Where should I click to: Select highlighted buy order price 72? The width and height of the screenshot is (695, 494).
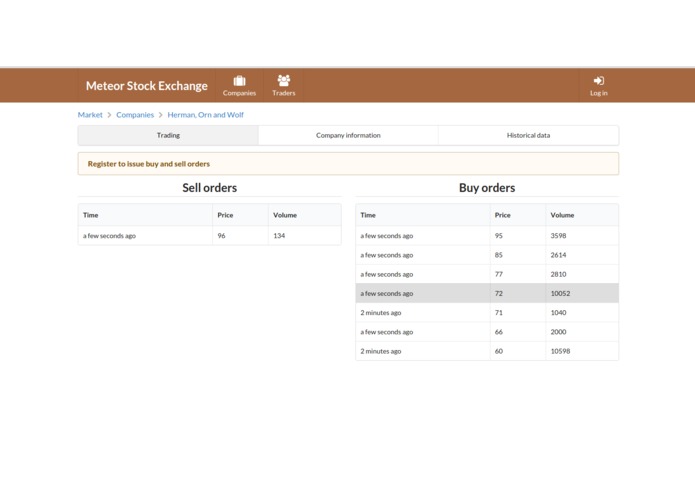pyautogui.click(x=518, y=293)
